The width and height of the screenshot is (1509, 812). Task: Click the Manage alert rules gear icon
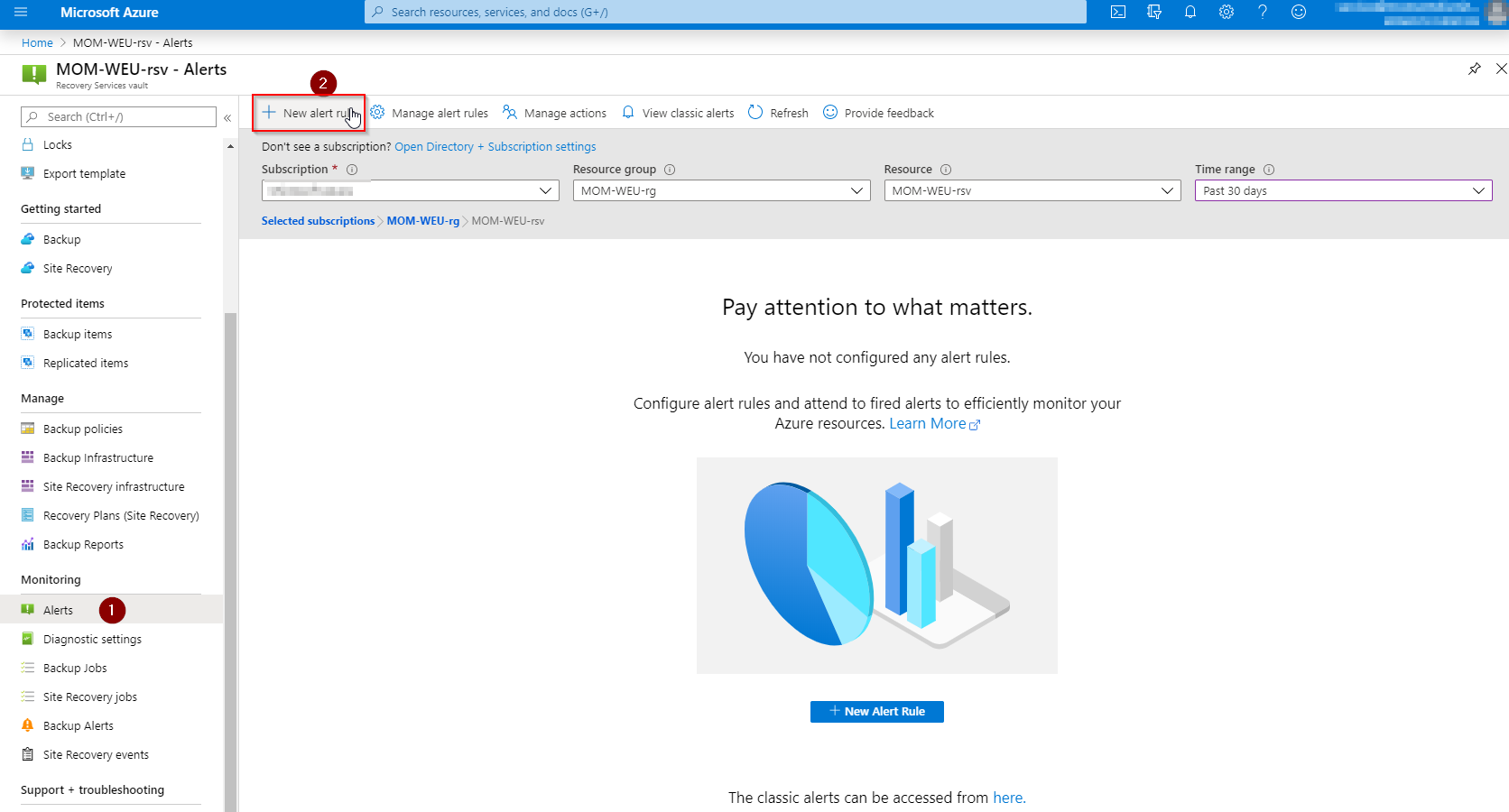[377, 112]
